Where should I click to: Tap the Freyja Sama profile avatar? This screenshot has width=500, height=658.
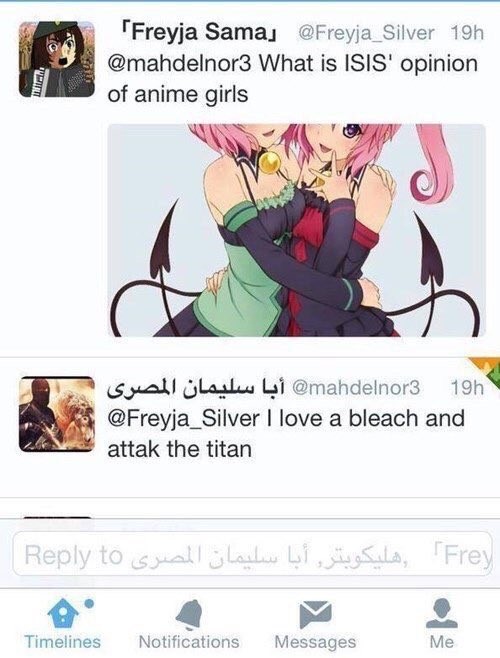pos(57,60)
